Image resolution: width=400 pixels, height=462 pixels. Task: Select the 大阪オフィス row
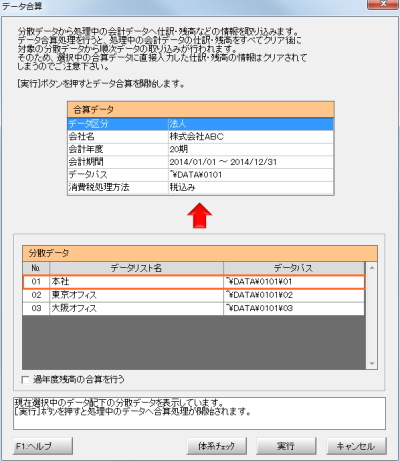[x=194, y=308]
